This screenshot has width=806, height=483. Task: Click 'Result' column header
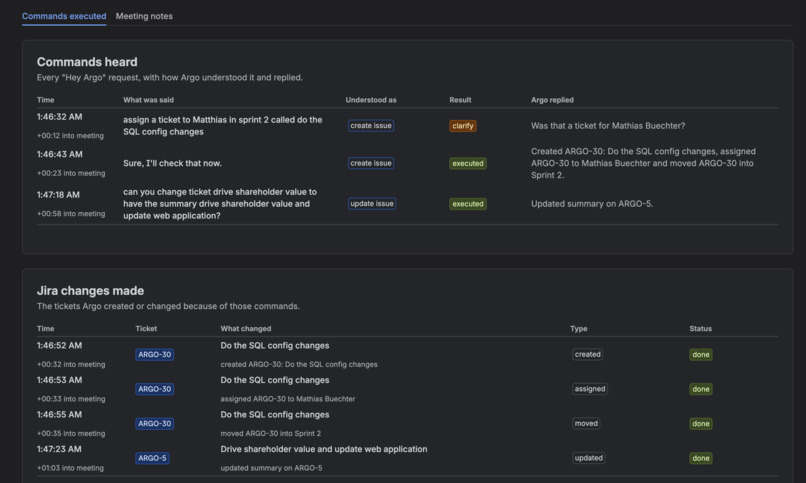460,100
